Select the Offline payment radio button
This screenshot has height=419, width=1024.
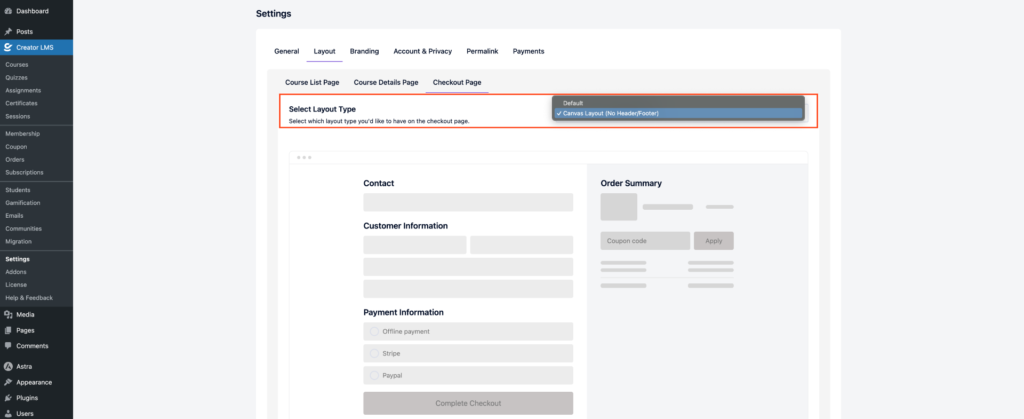374,331
